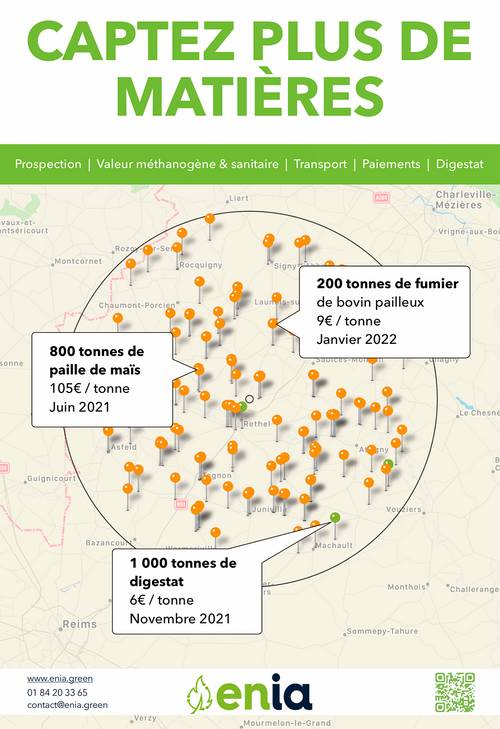Screen dimensions: 500x729
Task: Click the Le Chesne map label
Action: (x=479, y=413)
